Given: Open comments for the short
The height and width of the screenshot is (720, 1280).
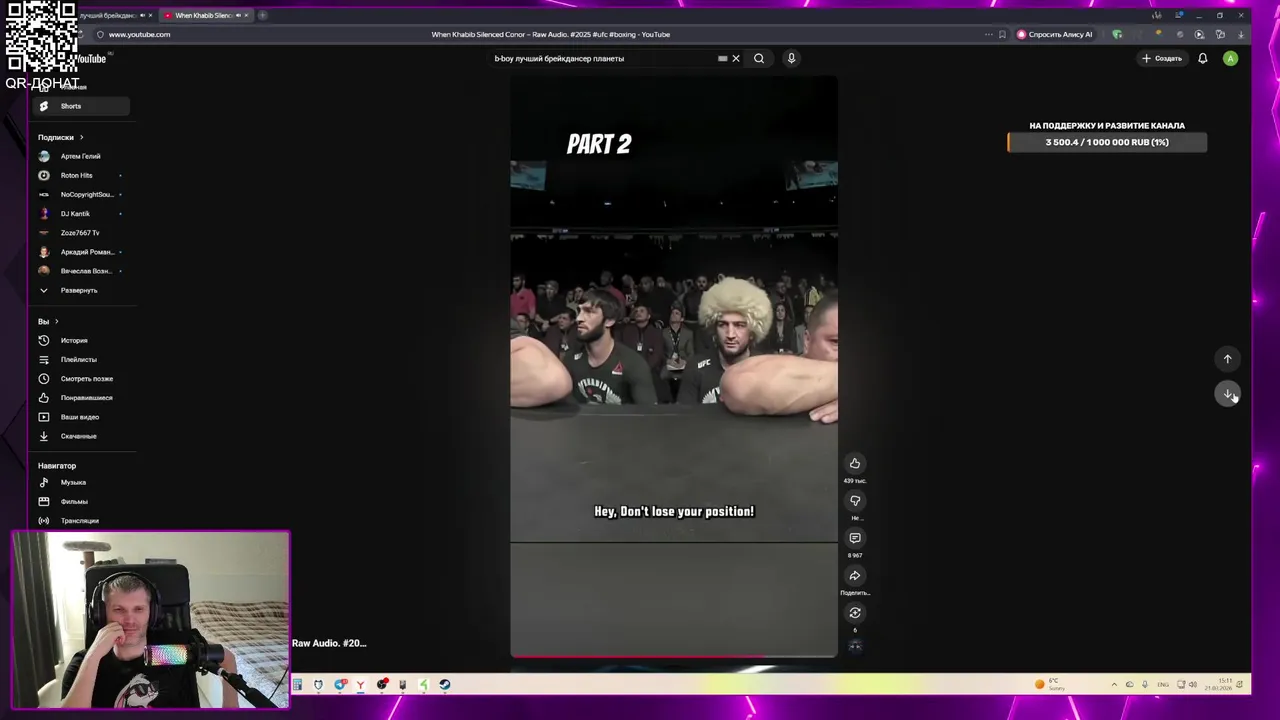Looking at the screenshot, I should [855, 538].
